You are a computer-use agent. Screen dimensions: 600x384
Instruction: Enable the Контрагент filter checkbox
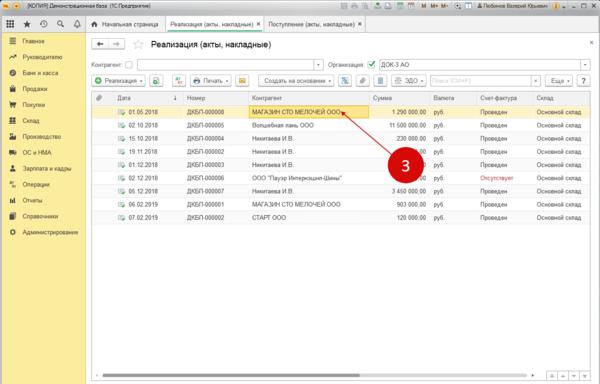point(129,65)
